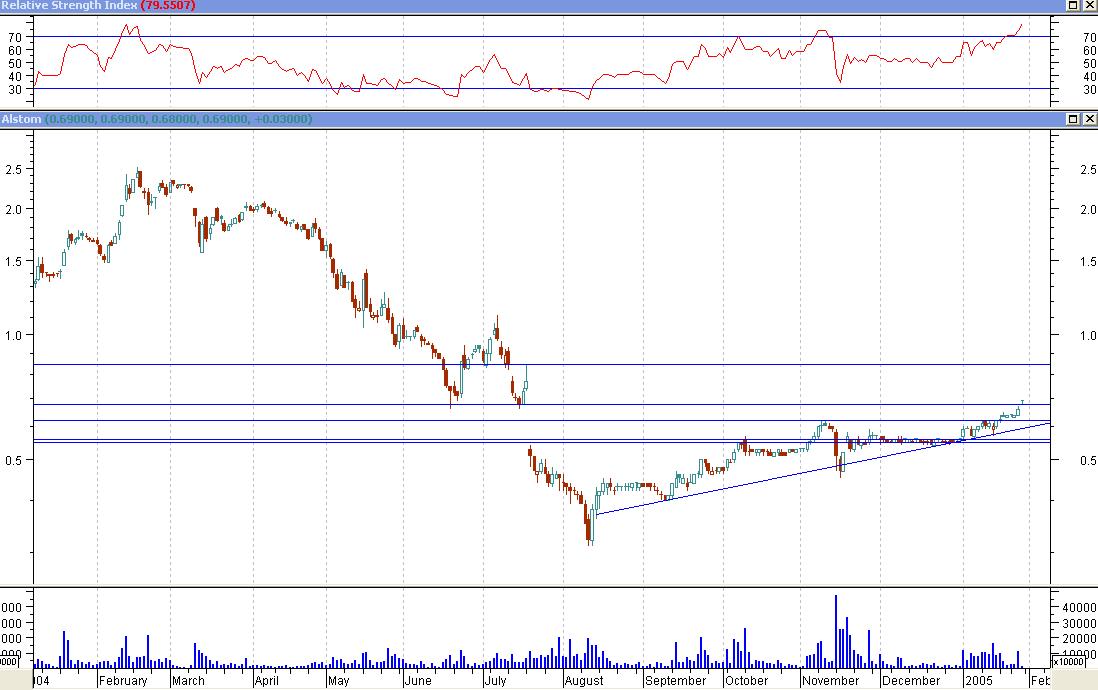Click the 20000 volume label on right axis
Viewport: 1098px width, 690px height.
click(1079, 639)
